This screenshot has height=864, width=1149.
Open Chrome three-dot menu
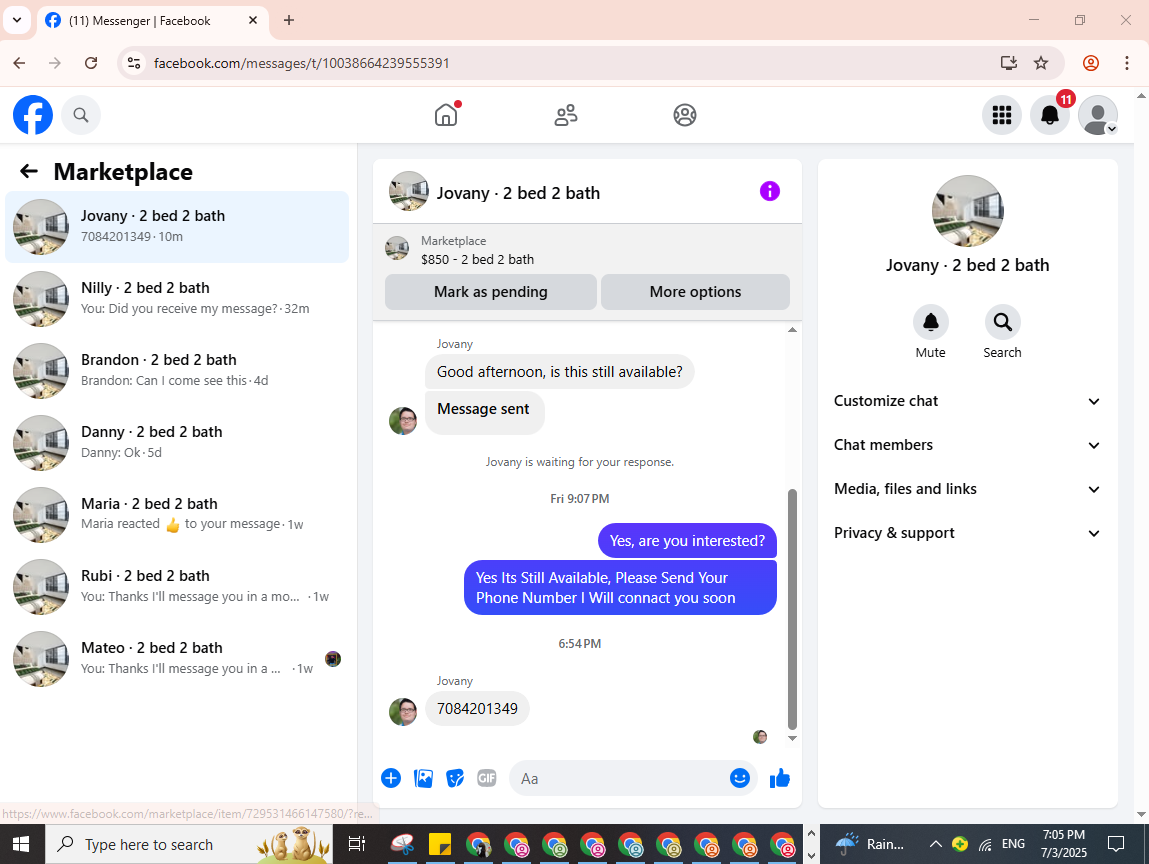click(x=1127, y=63)
